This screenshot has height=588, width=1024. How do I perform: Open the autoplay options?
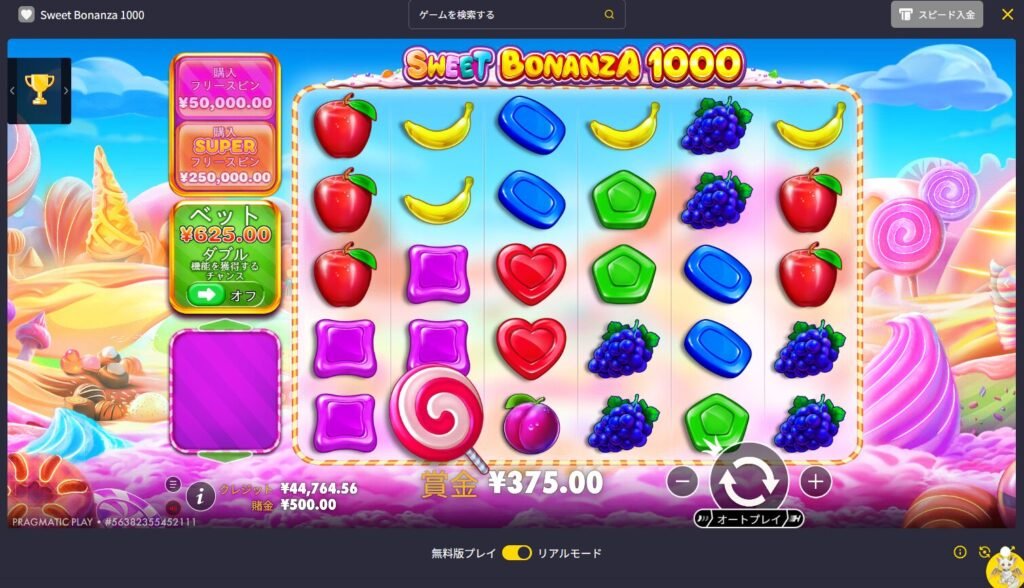(x=748, y=519)
